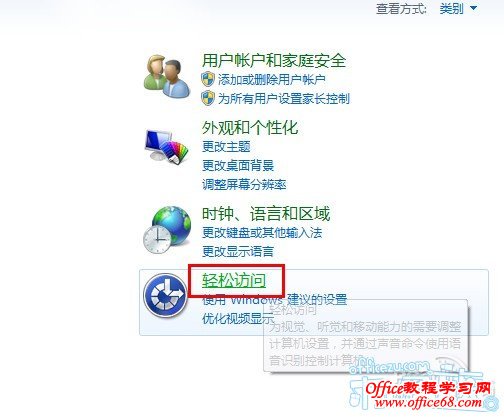Screen dimensions: 504x417
Task: Click the Appearance and Personalization monitor icon
Action: [x=166, y=147]
